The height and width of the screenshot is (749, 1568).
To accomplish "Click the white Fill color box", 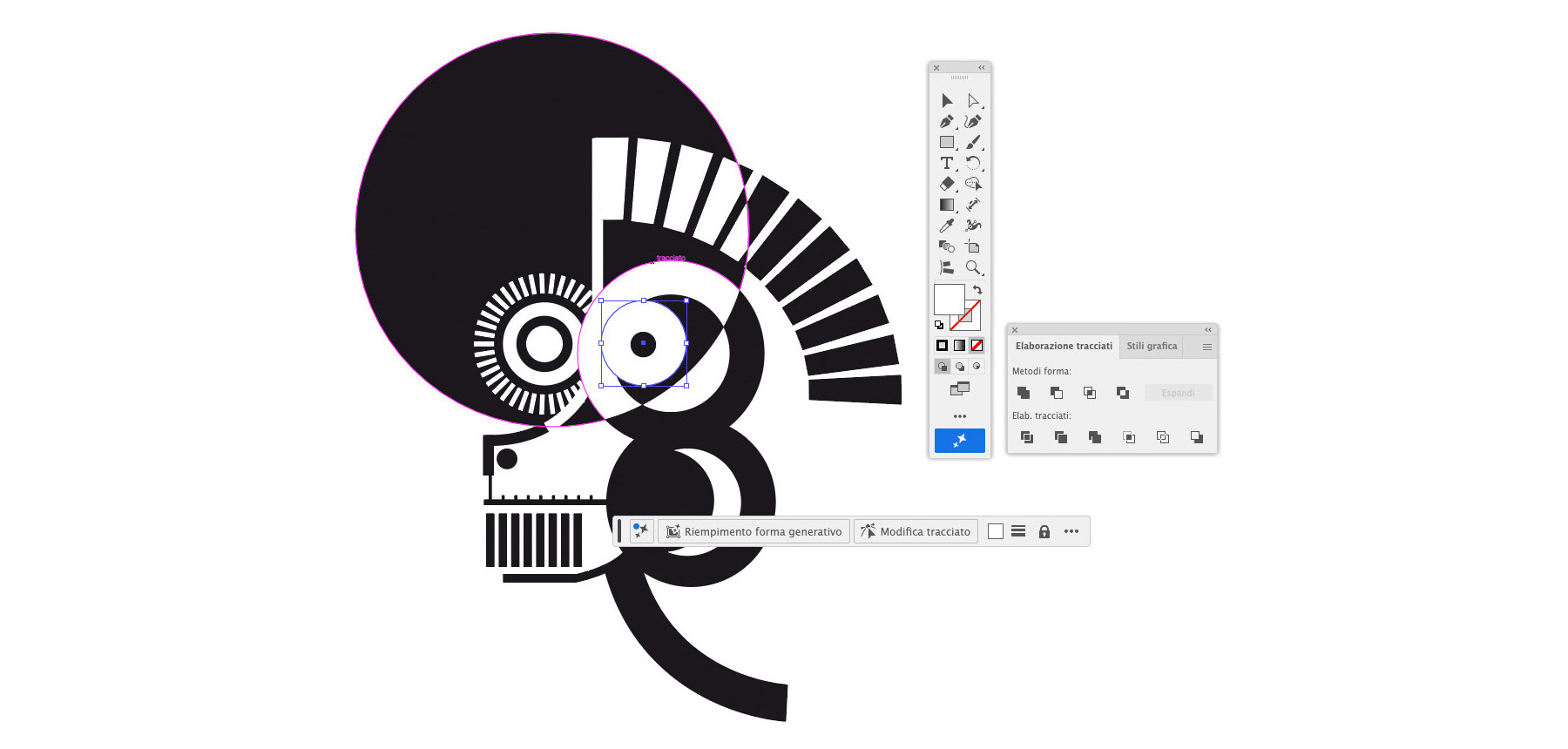I will 949,299.
